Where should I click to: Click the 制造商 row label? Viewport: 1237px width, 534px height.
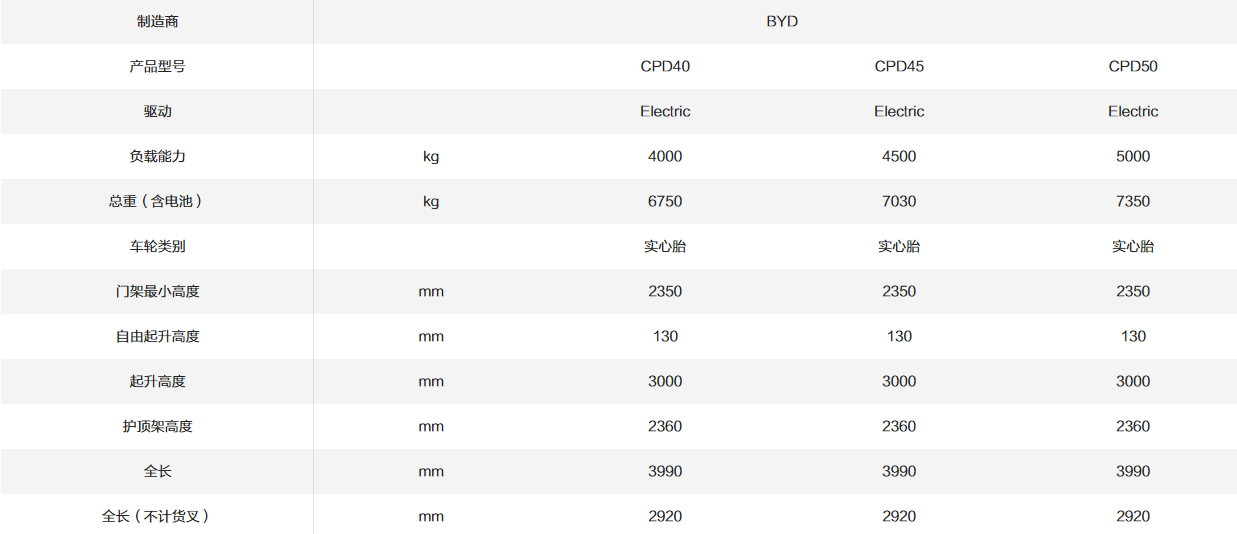point(157,21)
